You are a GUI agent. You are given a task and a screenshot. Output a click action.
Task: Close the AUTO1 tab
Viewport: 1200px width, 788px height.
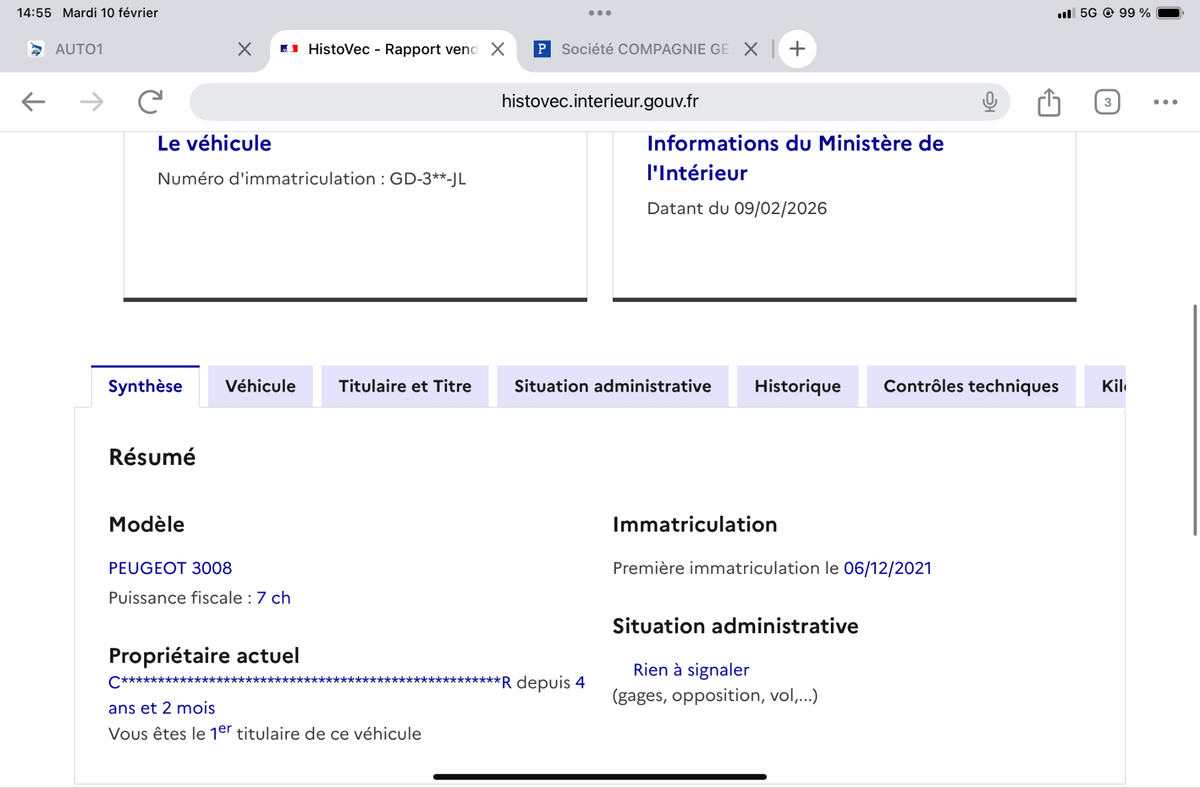coord(244,48)
